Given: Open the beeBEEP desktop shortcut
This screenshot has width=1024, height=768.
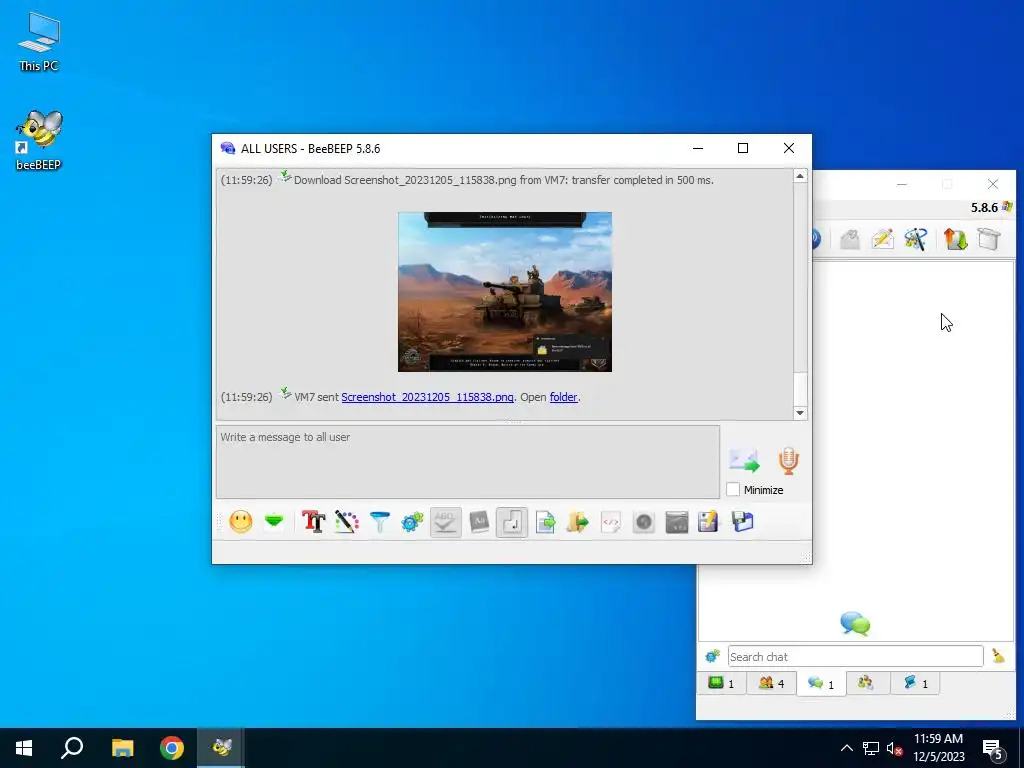Looking at the screenshot, I should point(39,140).
